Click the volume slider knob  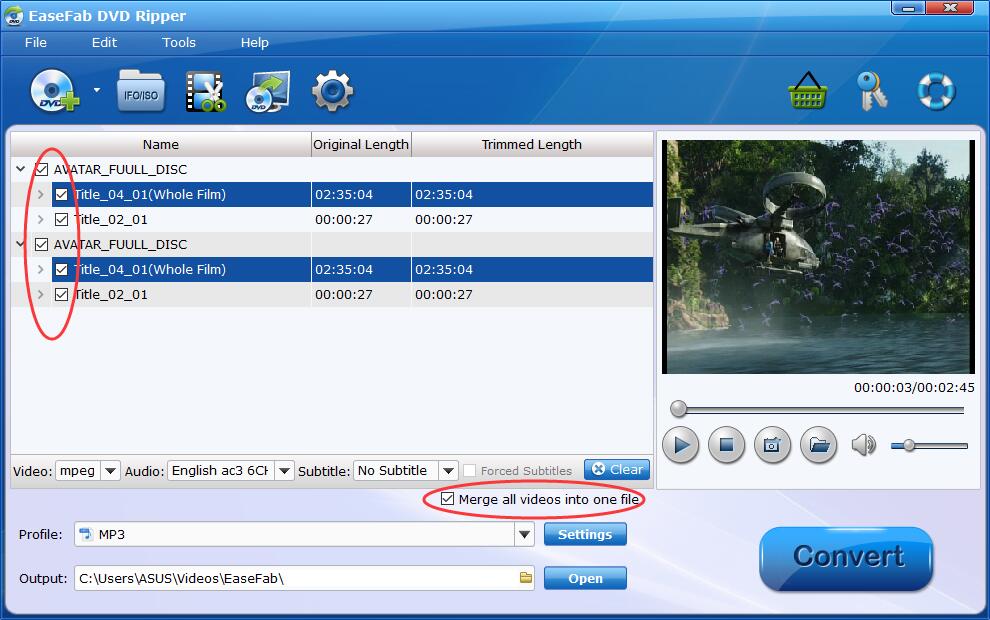click(909, 445)
